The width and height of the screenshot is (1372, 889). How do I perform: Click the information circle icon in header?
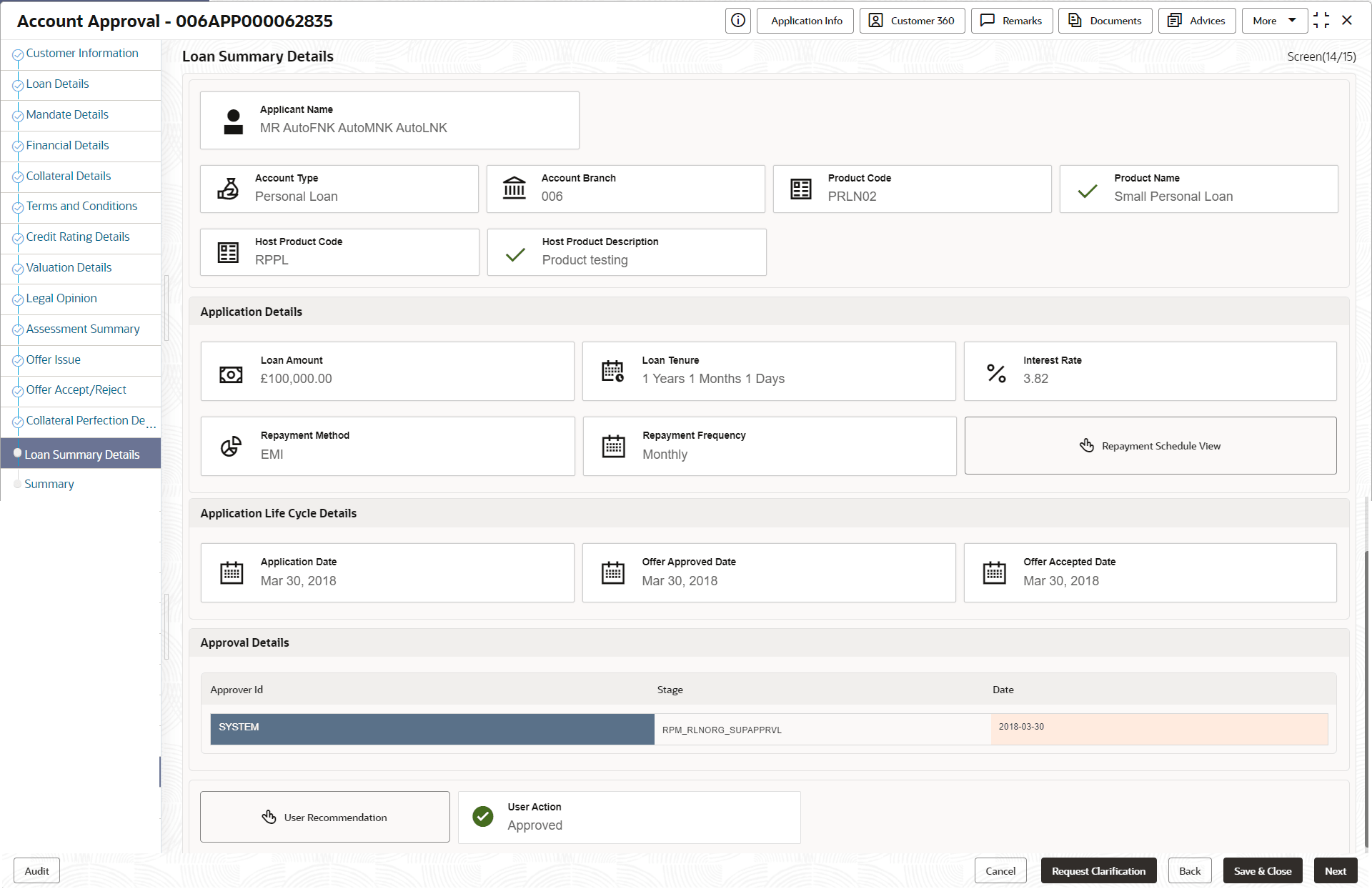738,21
